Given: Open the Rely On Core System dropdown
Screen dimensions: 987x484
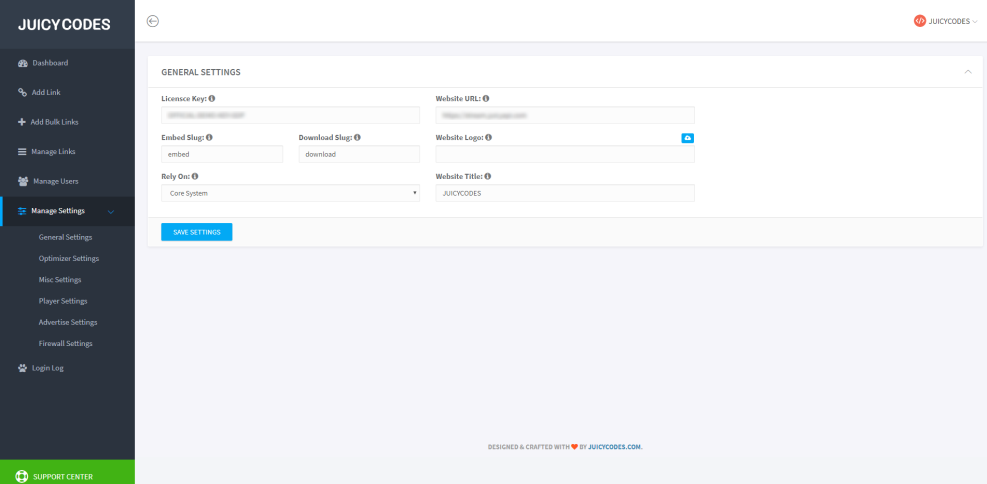Looking at the screenshot, I should click(x=290, y=193).
